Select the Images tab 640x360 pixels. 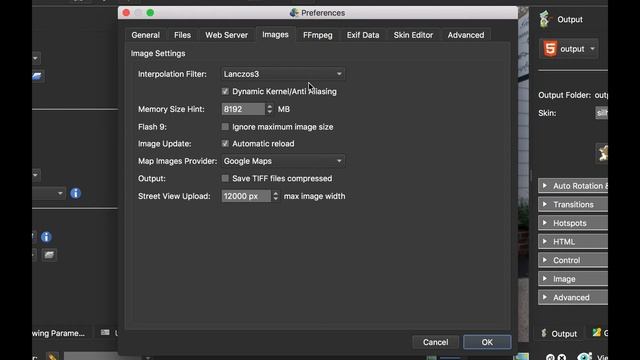click(275, 35)
